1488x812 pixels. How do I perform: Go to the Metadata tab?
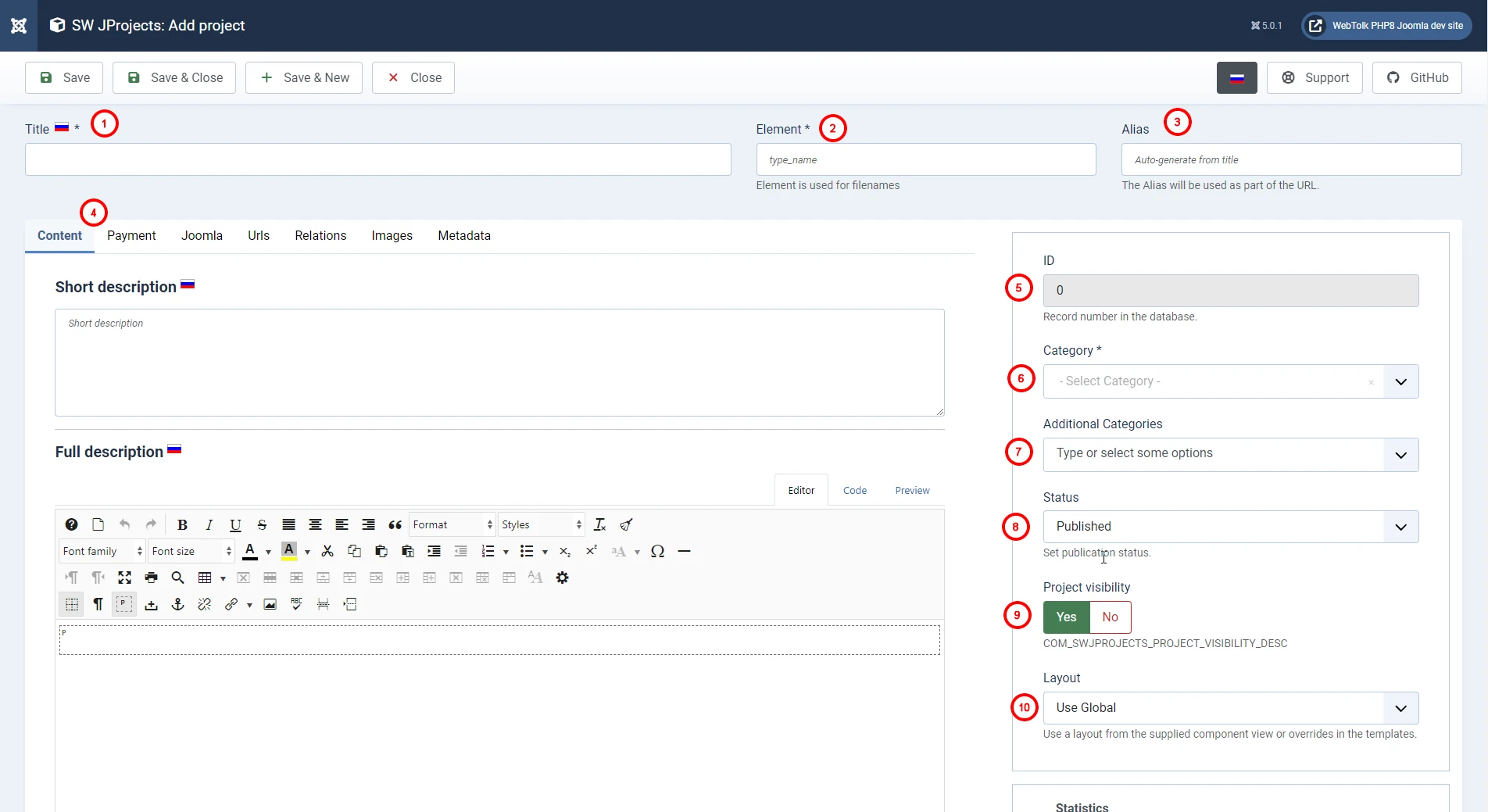point(464,235)
